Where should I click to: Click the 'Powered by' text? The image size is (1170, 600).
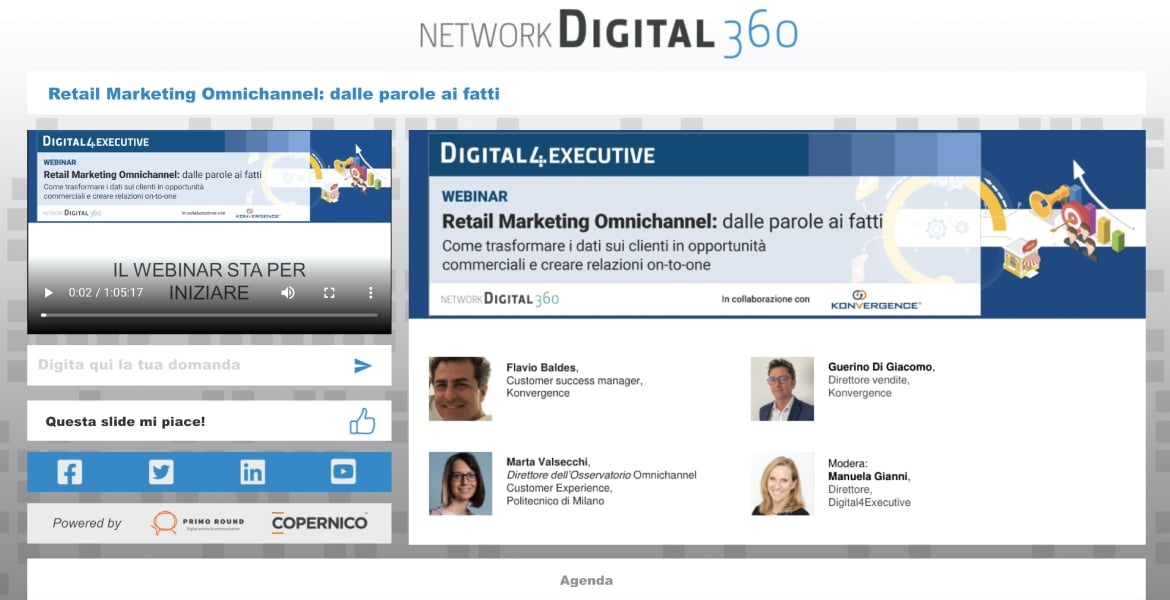click(x=87, y=523)
